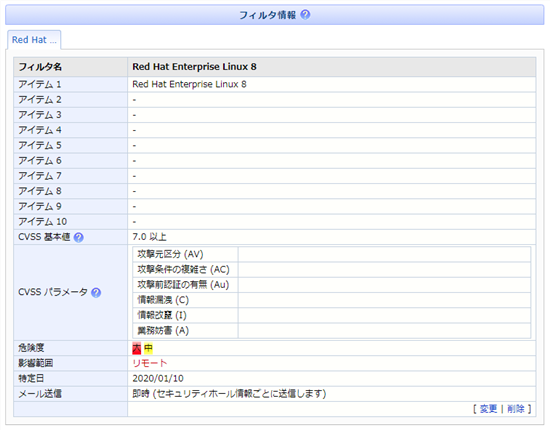
Task: Click the アイテム 6 label
Action: (40, 161)
